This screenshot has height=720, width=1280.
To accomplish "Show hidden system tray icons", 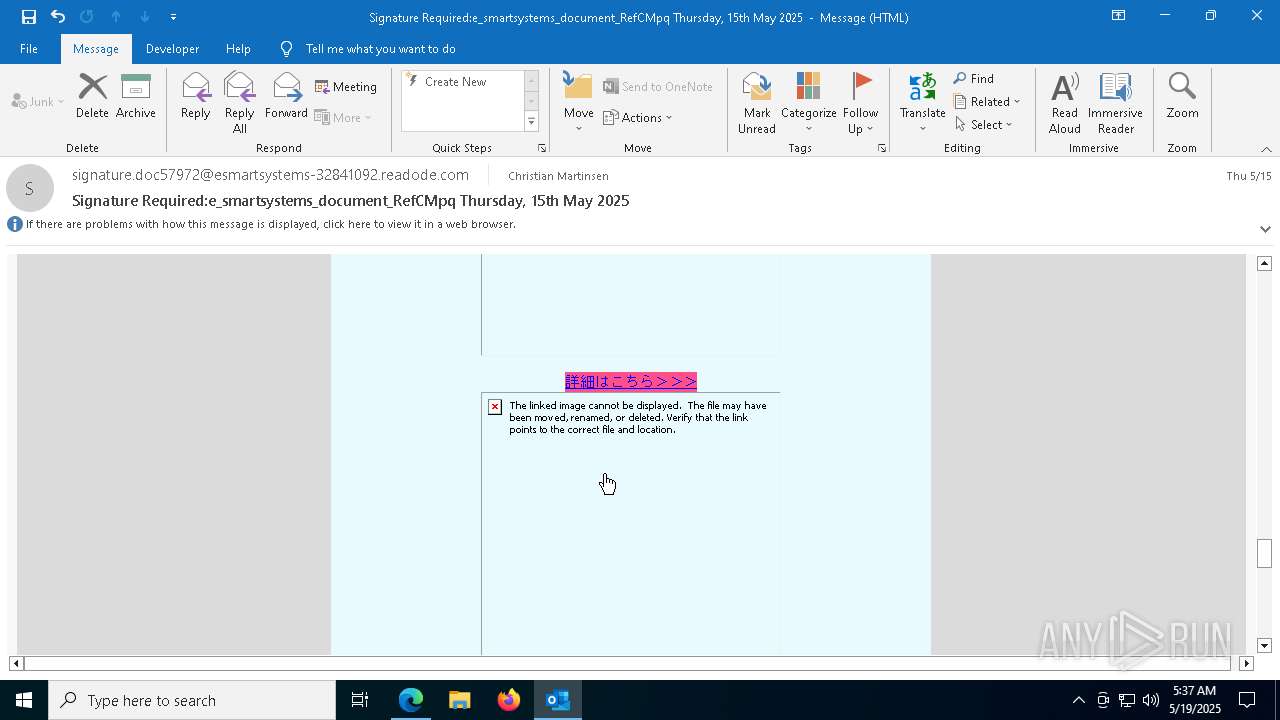I will [1079, 700].
